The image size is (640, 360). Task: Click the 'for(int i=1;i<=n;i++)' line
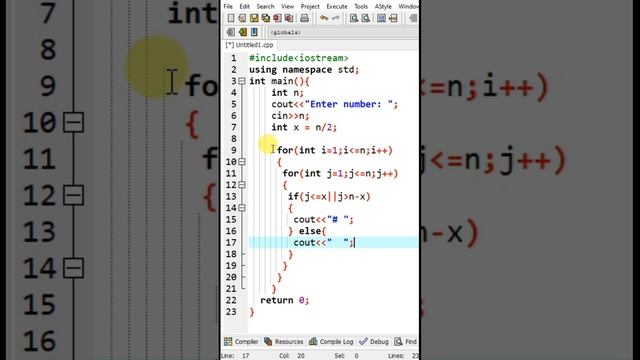(335, 151)
